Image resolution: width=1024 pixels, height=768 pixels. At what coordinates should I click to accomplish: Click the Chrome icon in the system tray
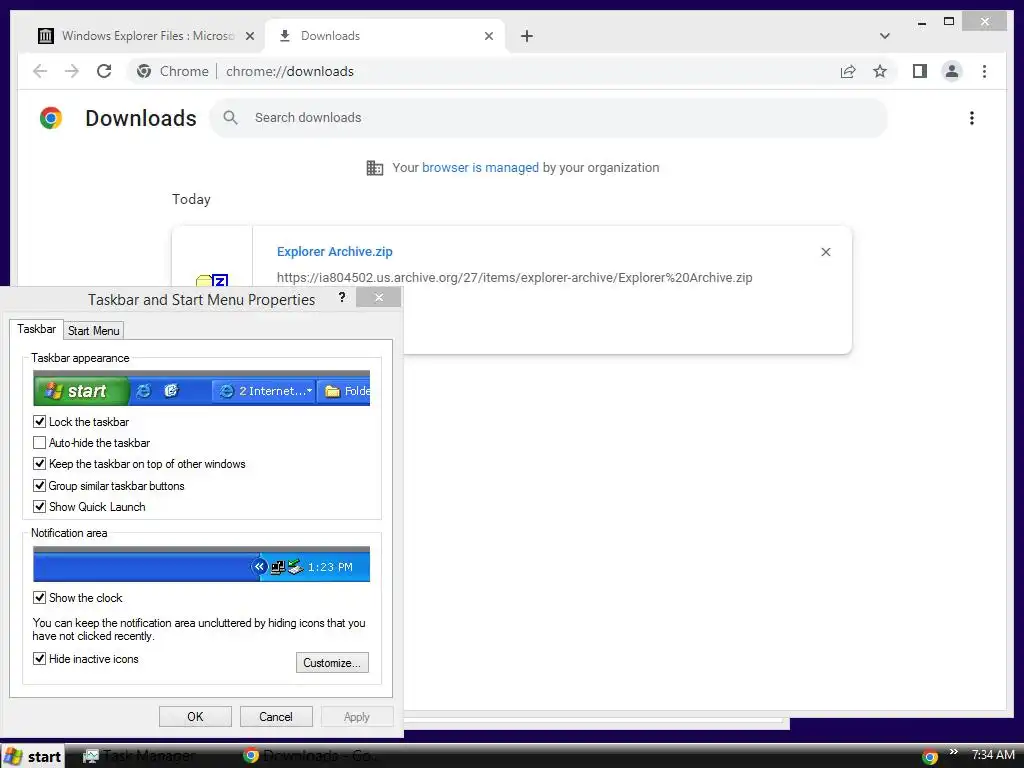(929, 758)
